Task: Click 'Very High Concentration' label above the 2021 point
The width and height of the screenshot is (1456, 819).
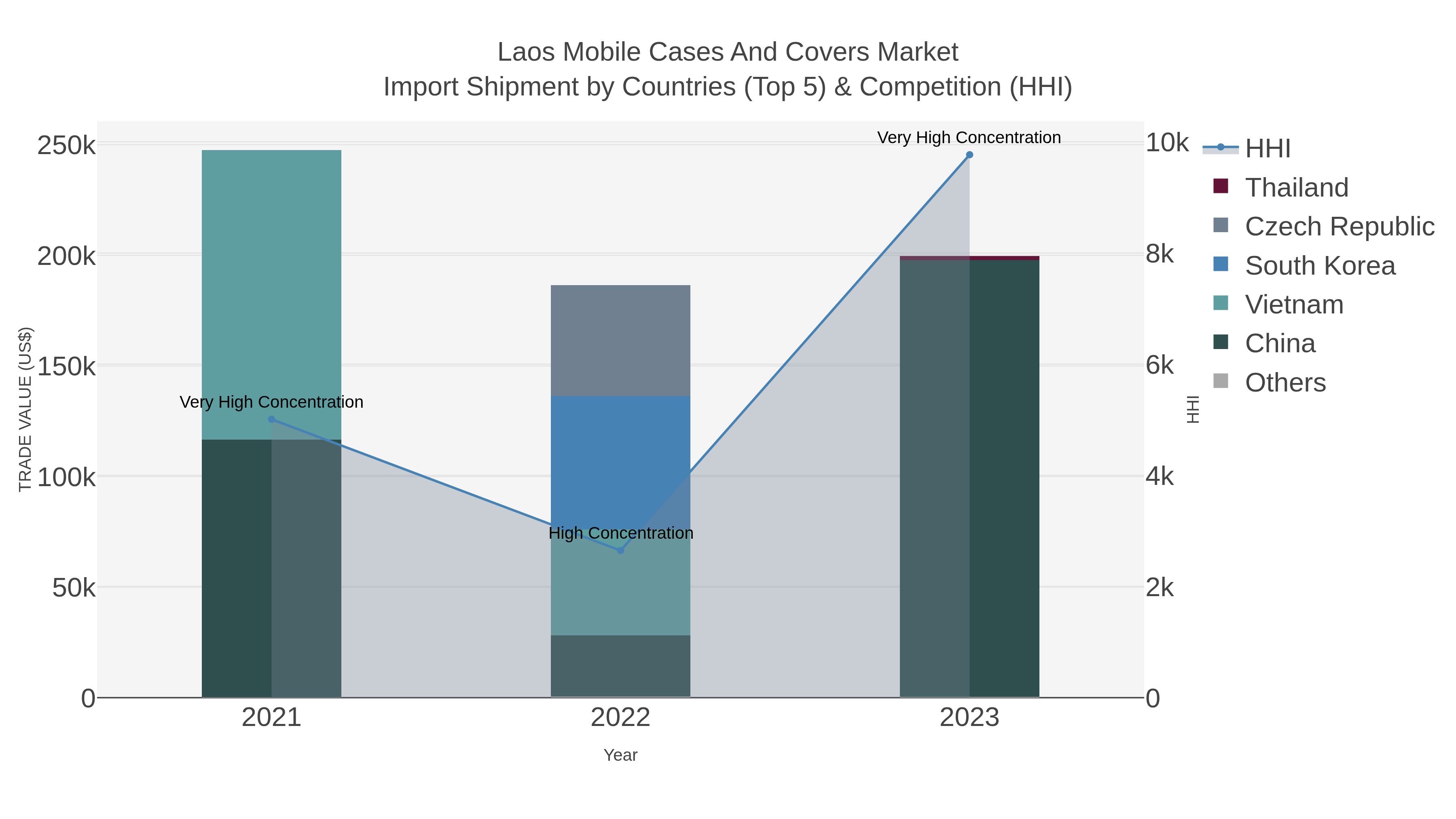Action: tap(271, 402)
